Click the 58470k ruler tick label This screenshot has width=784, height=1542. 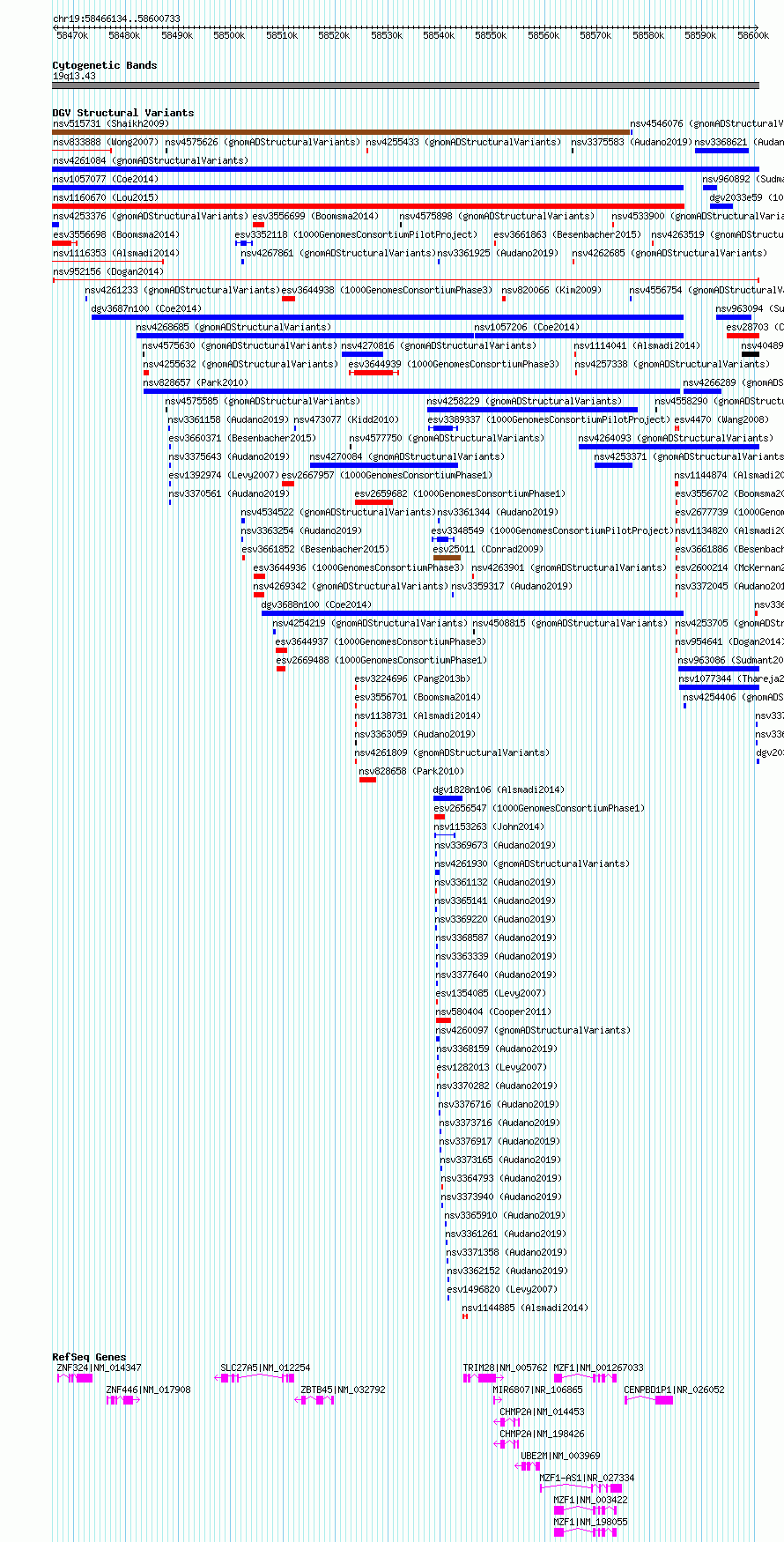(71, 35)
